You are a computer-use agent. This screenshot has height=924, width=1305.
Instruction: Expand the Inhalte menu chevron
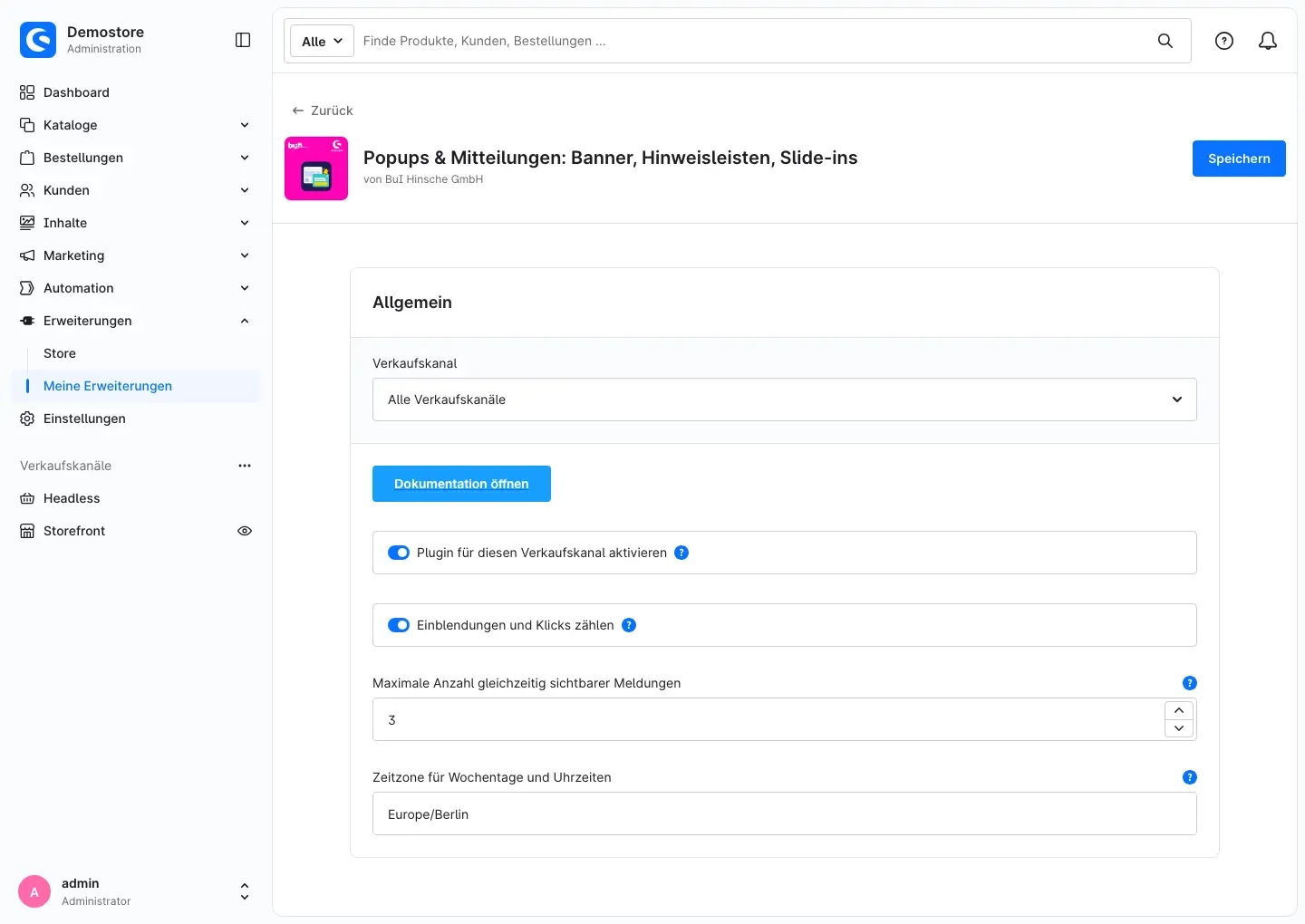(x=245, y=223)
